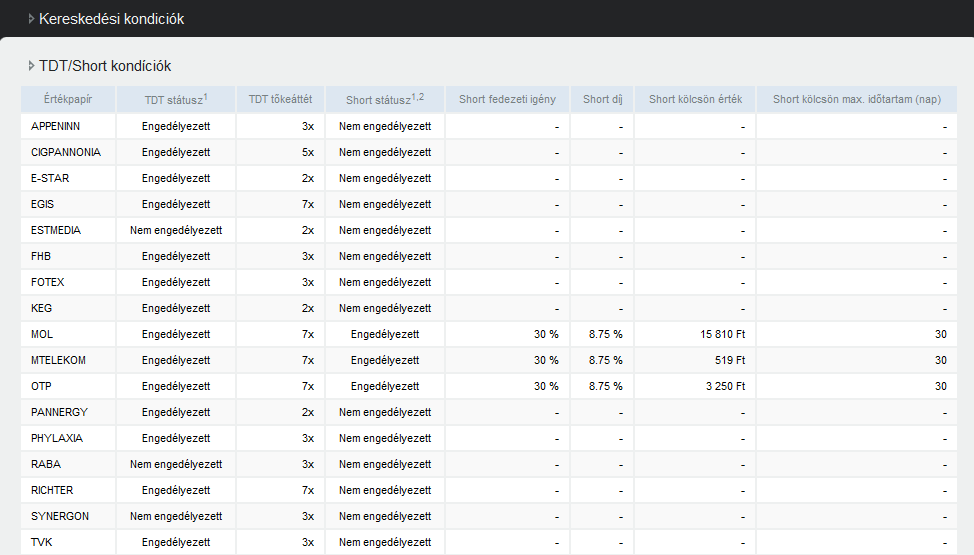The image size is (974, 555).
Task: Click RABA's Nem engedélyezett TDT status
Action: pyautogui.click(x=176, y=465)
